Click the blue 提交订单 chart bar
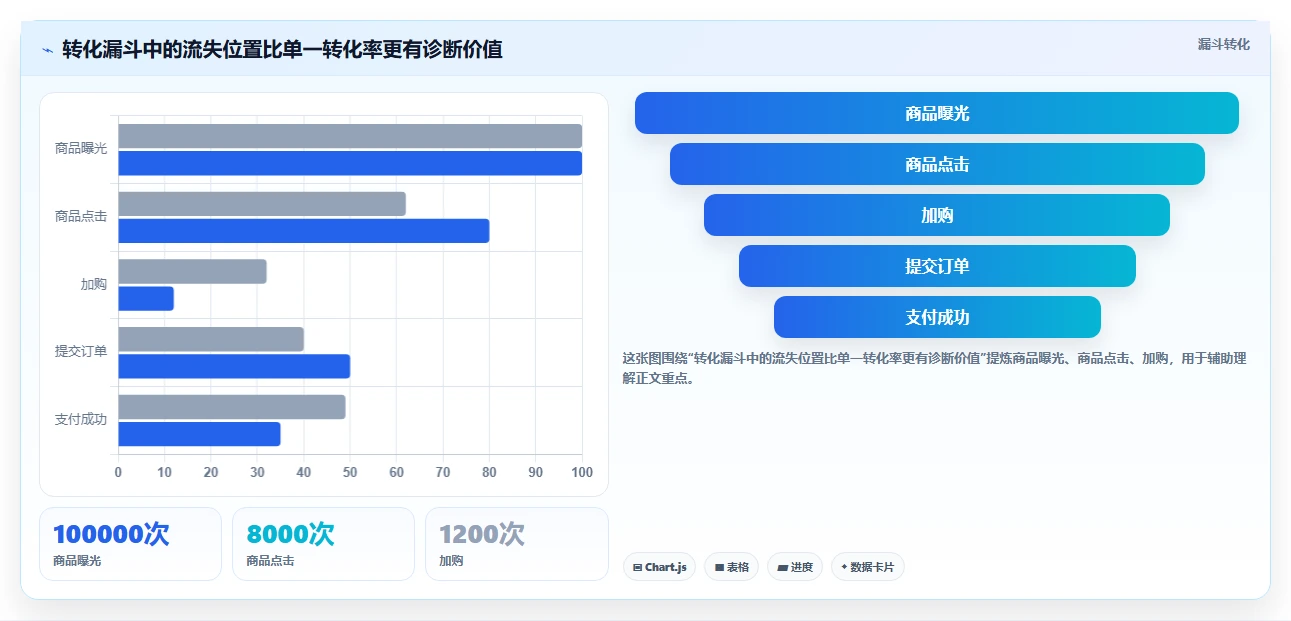 (x=234, y=366)
